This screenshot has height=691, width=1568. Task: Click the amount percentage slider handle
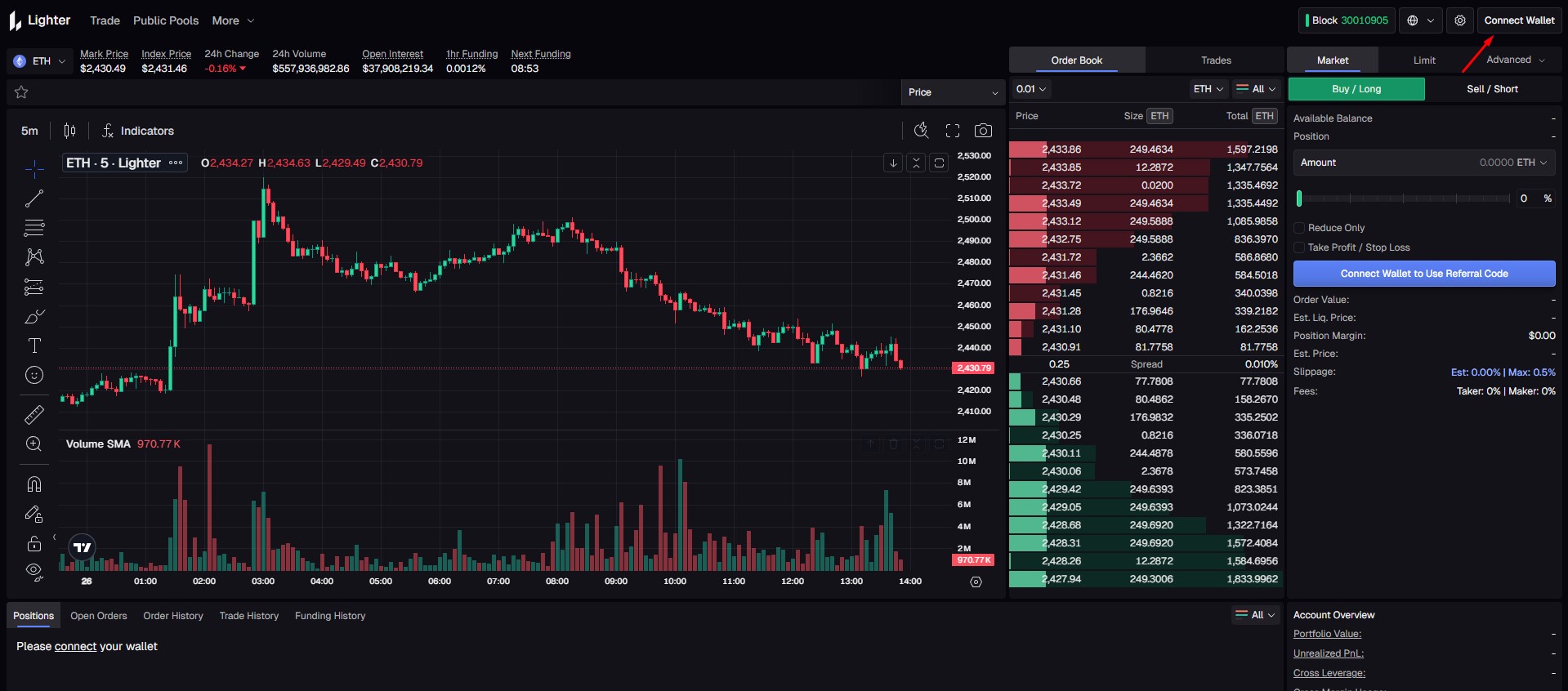[1299, 198]
